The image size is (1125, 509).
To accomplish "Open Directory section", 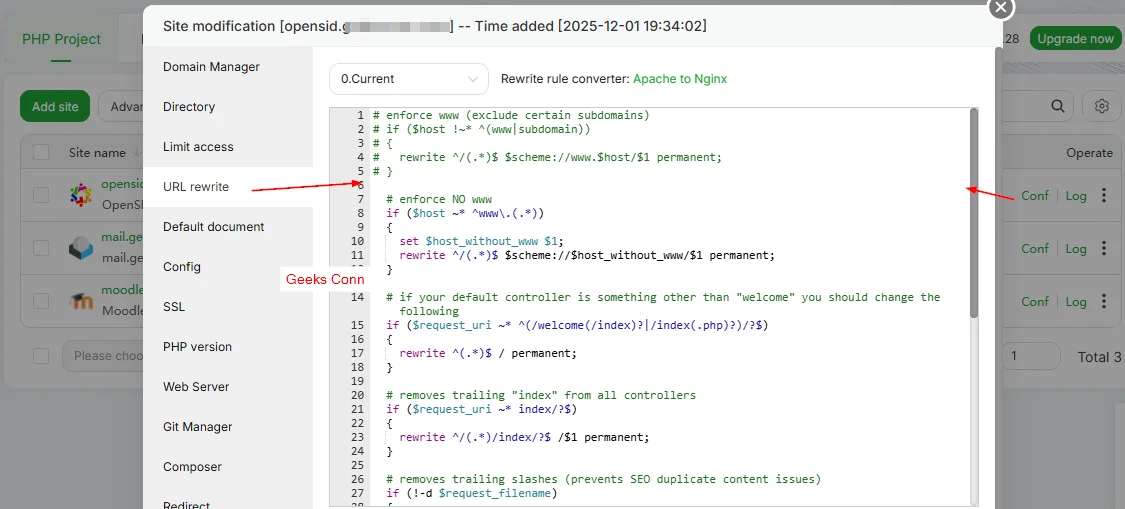I will [189, 107].
